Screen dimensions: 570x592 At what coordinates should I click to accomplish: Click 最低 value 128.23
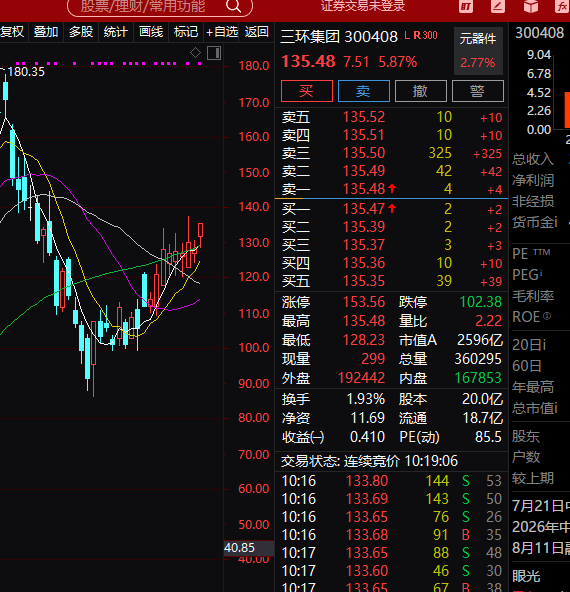(364, 340)
